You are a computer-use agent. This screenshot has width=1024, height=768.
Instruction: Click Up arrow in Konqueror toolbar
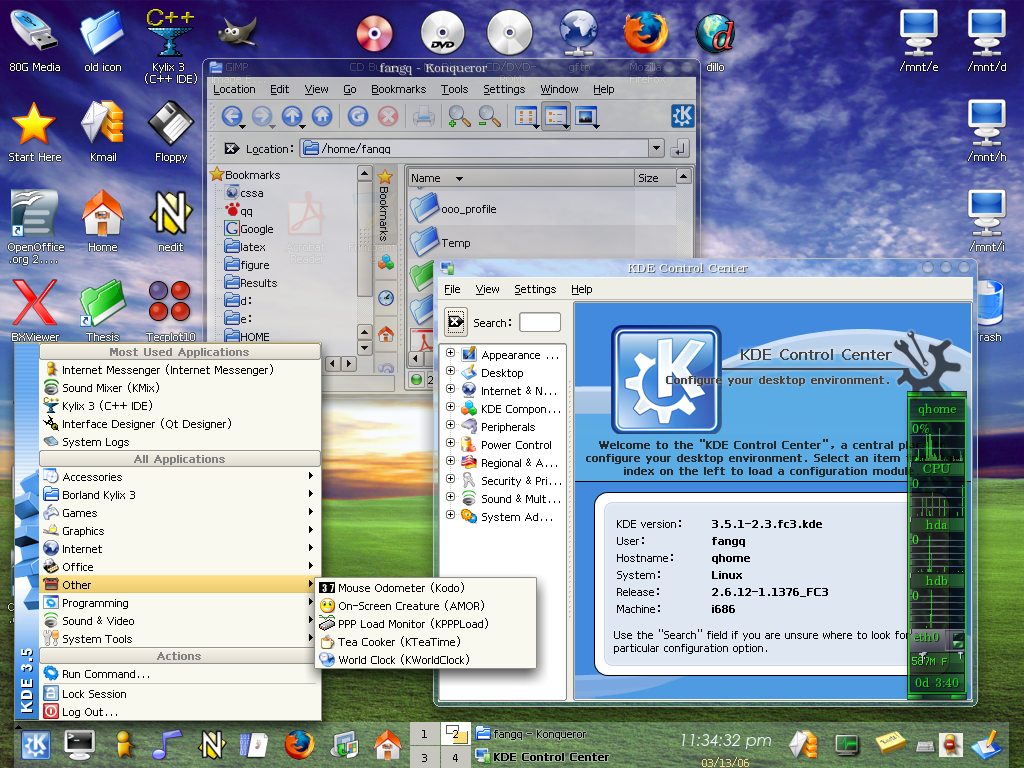click(291, 116)
